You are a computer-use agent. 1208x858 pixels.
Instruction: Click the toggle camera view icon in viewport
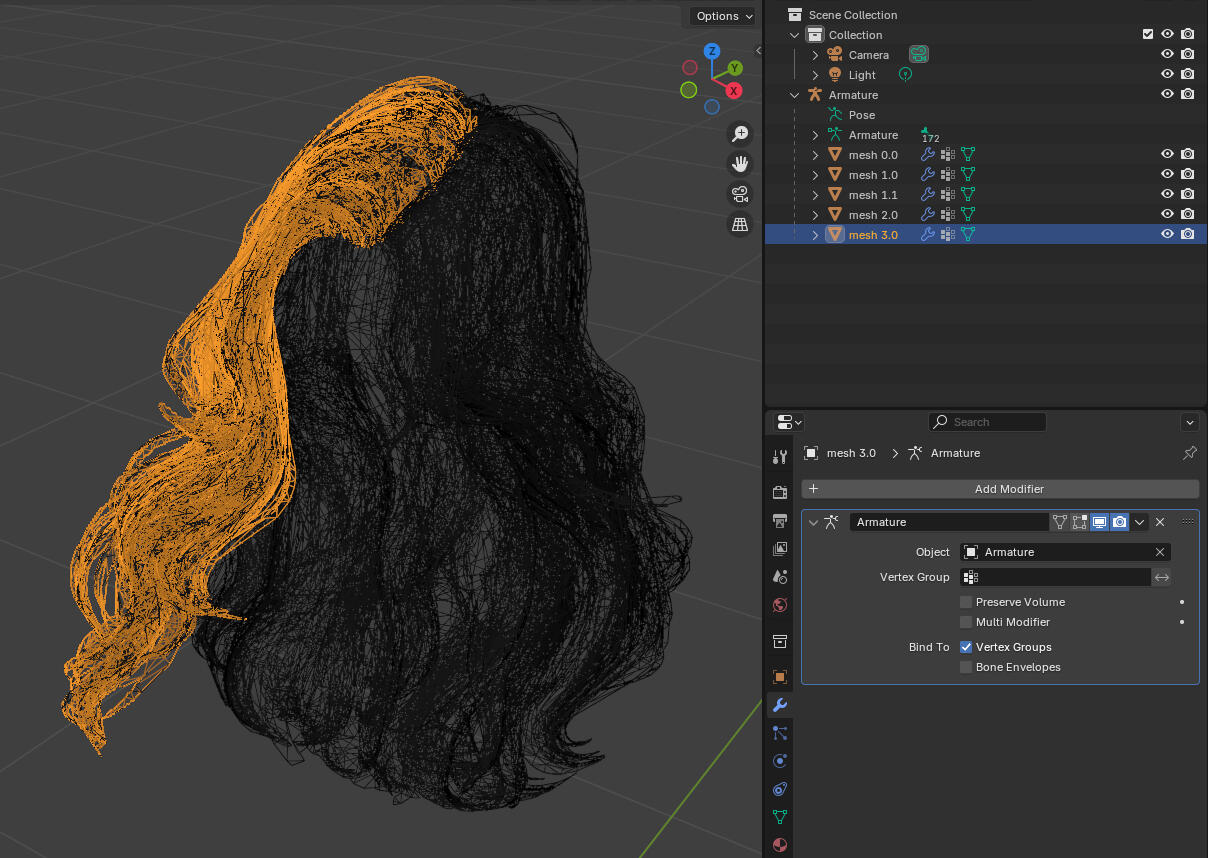click(739, 194)
